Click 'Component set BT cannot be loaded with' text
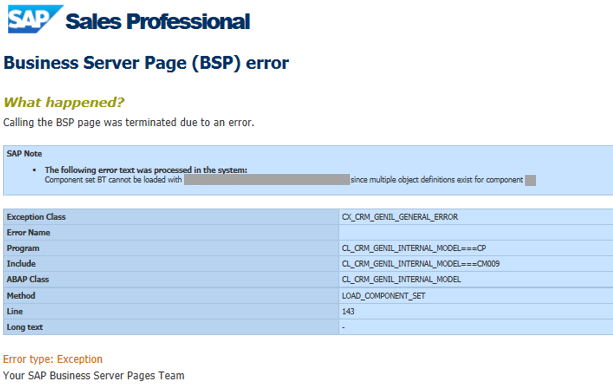This screenshot has height=384, width=613. (113, 180)
